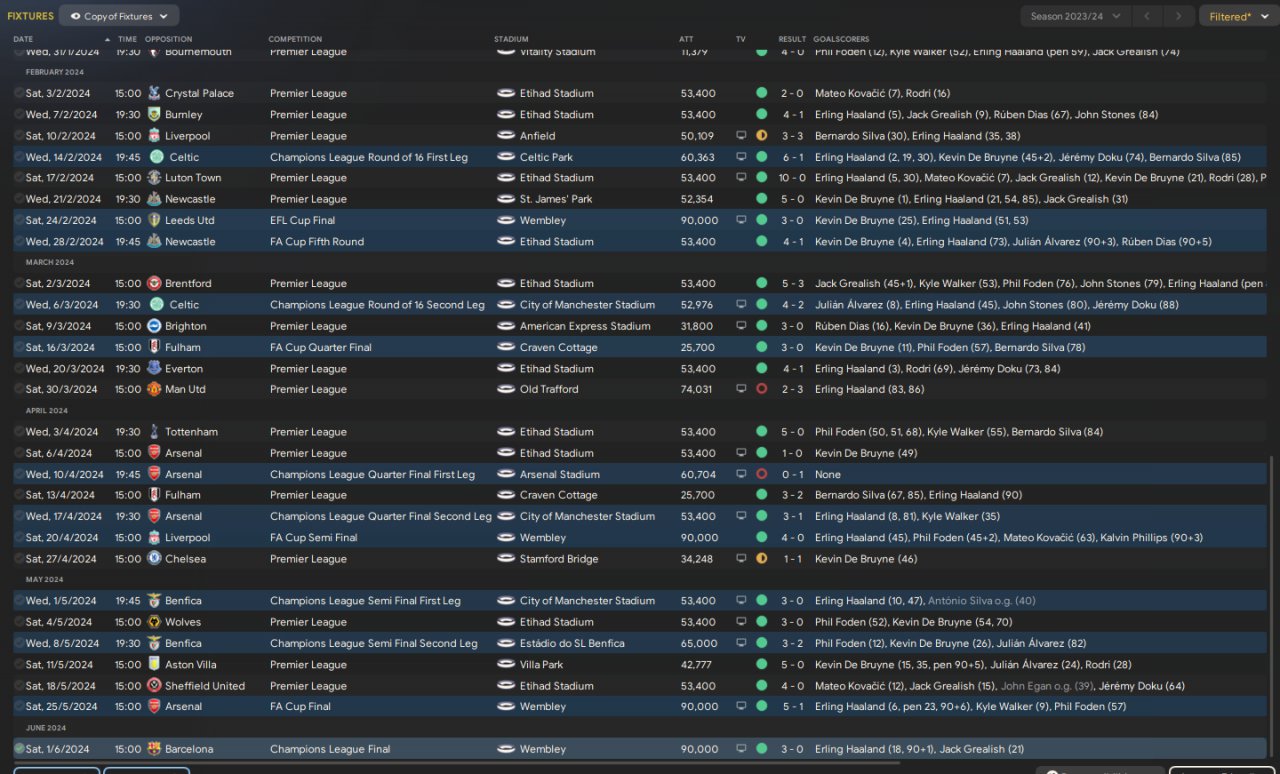The height and width of the screenshot is (774, 1280).
Task: Click the Luton Town club badge
Action: pyautogui.click(x=154, y=178)
